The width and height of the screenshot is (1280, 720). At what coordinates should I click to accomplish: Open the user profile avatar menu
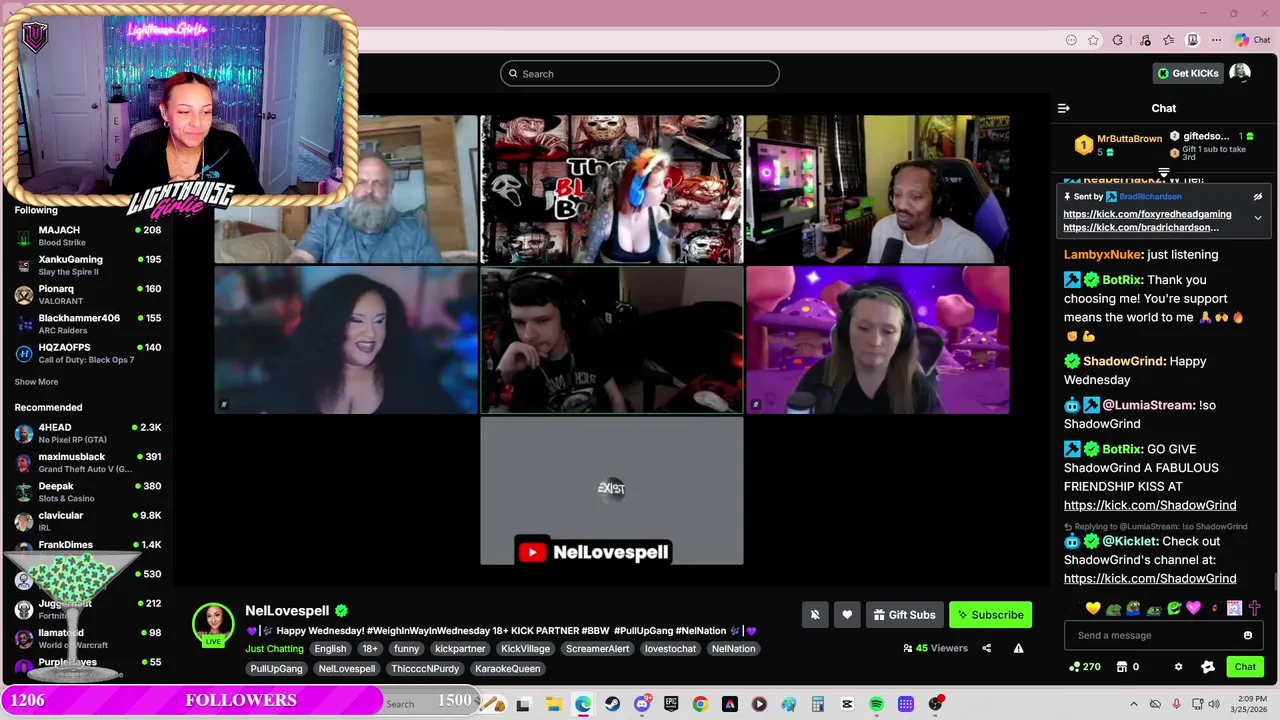[x=1240, y=73]
